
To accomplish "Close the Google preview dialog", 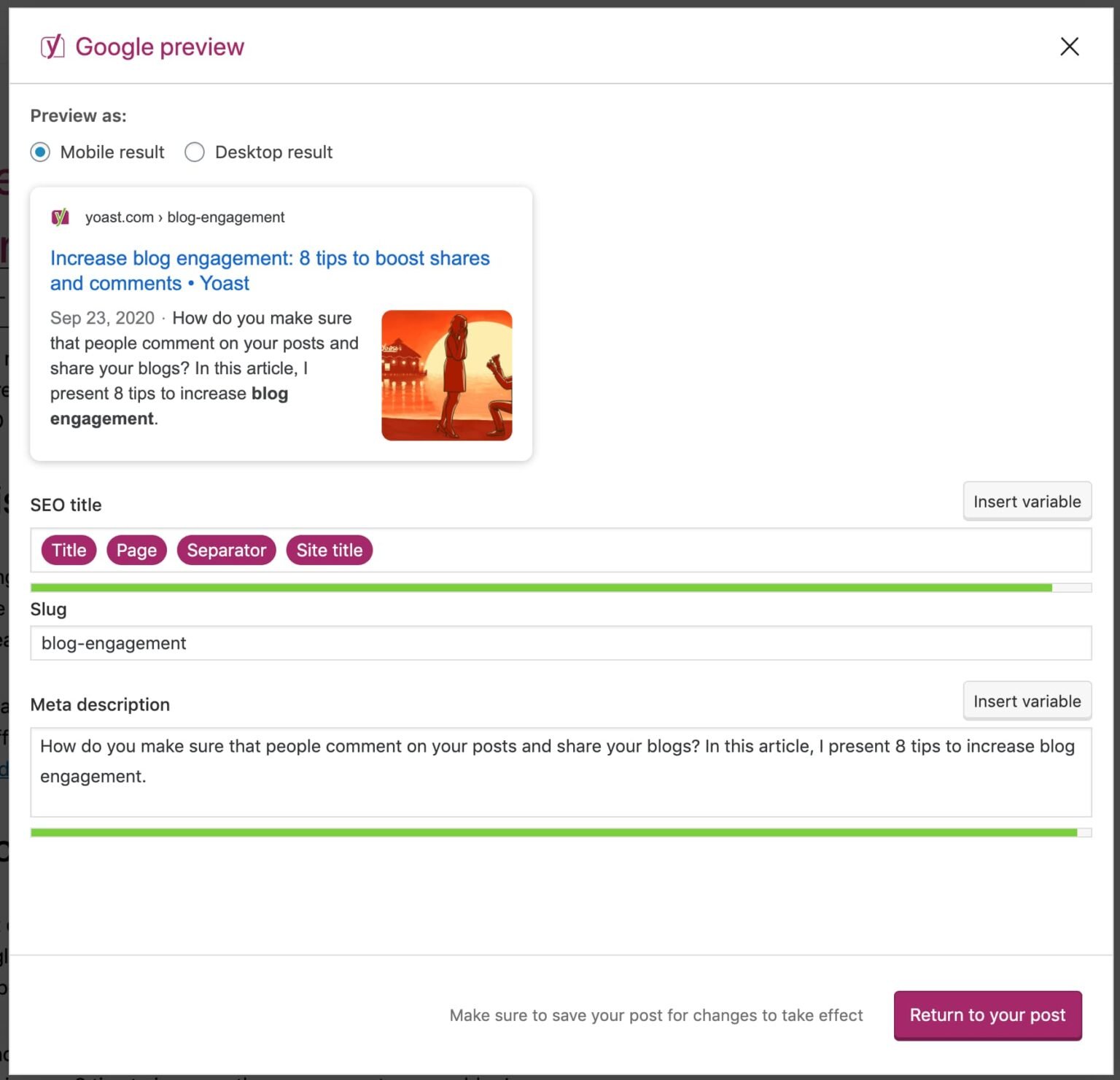I will (1069, 46).
